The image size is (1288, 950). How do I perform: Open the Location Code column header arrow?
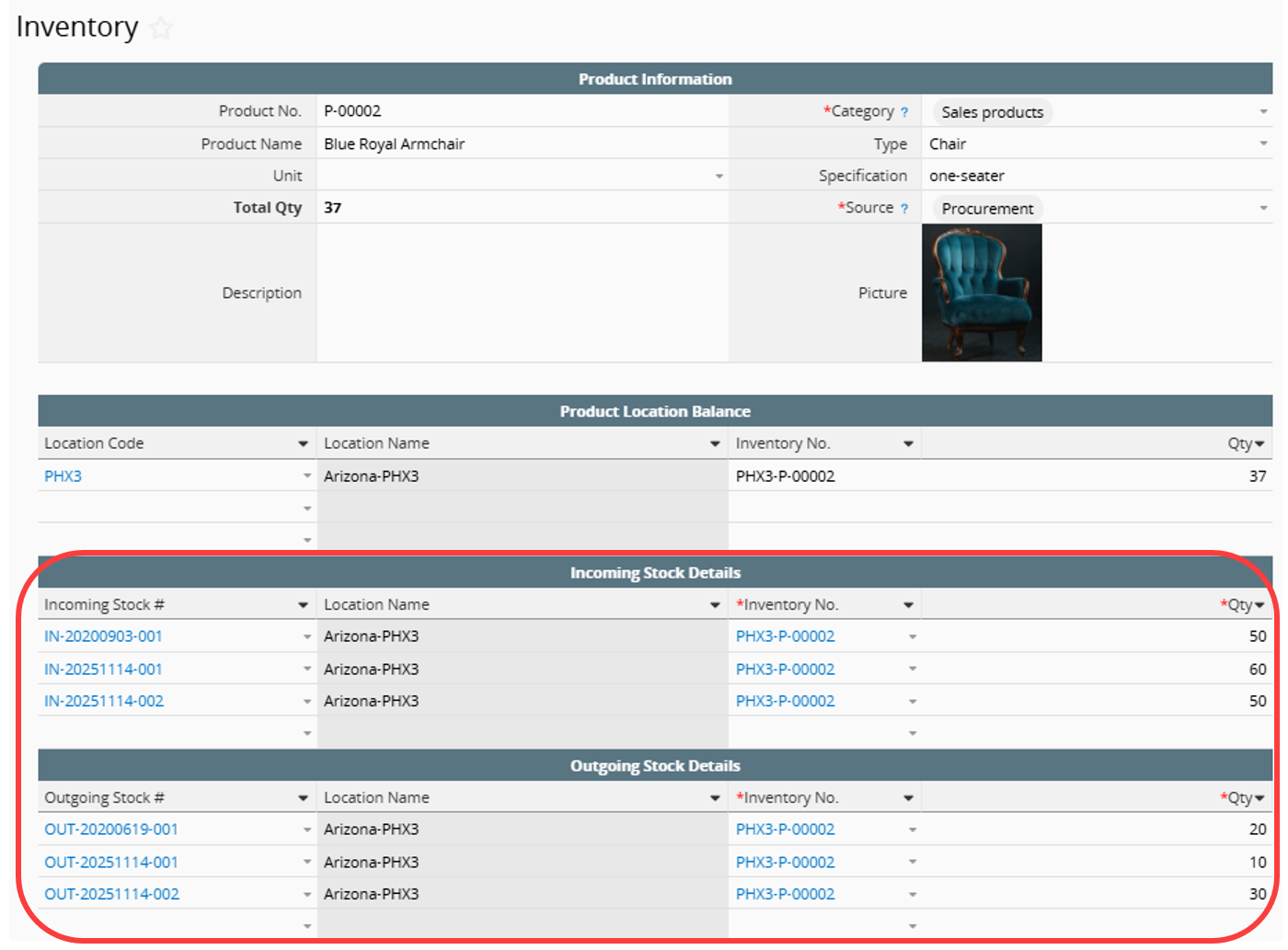pyautogui.click(x=303, y=444)
